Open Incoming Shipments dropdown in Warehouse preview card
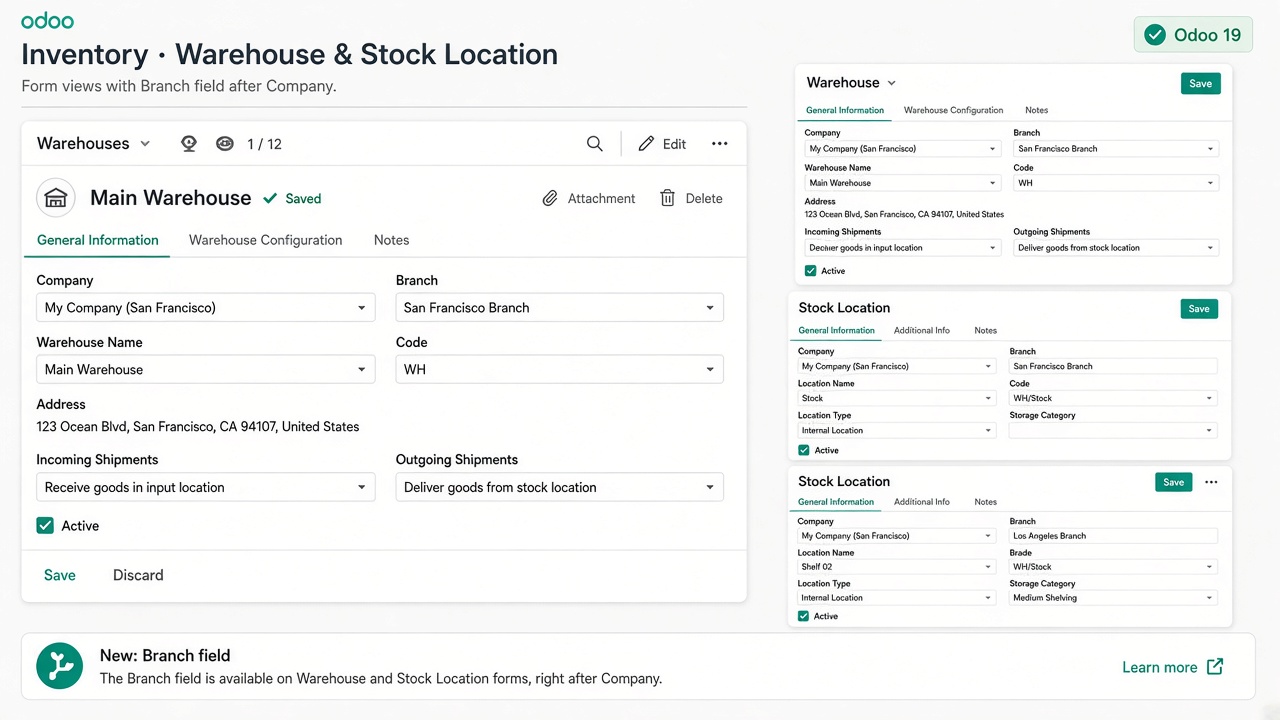This screenshot has width=1280, height=720. tap(903, 248)
